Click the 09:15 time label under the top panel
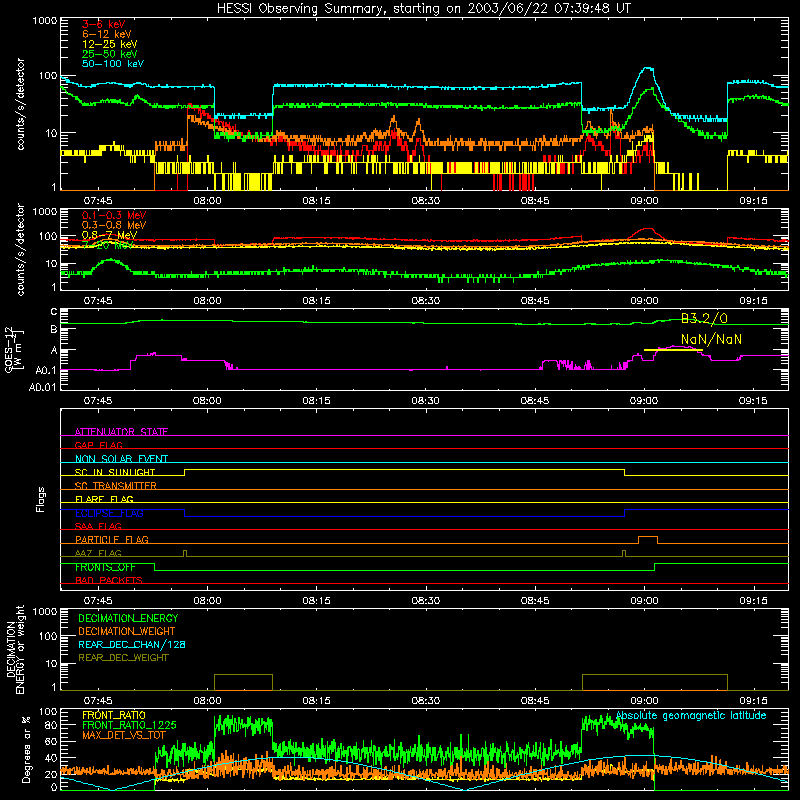The height and width of the screenshot is (800, 800). 753,201
